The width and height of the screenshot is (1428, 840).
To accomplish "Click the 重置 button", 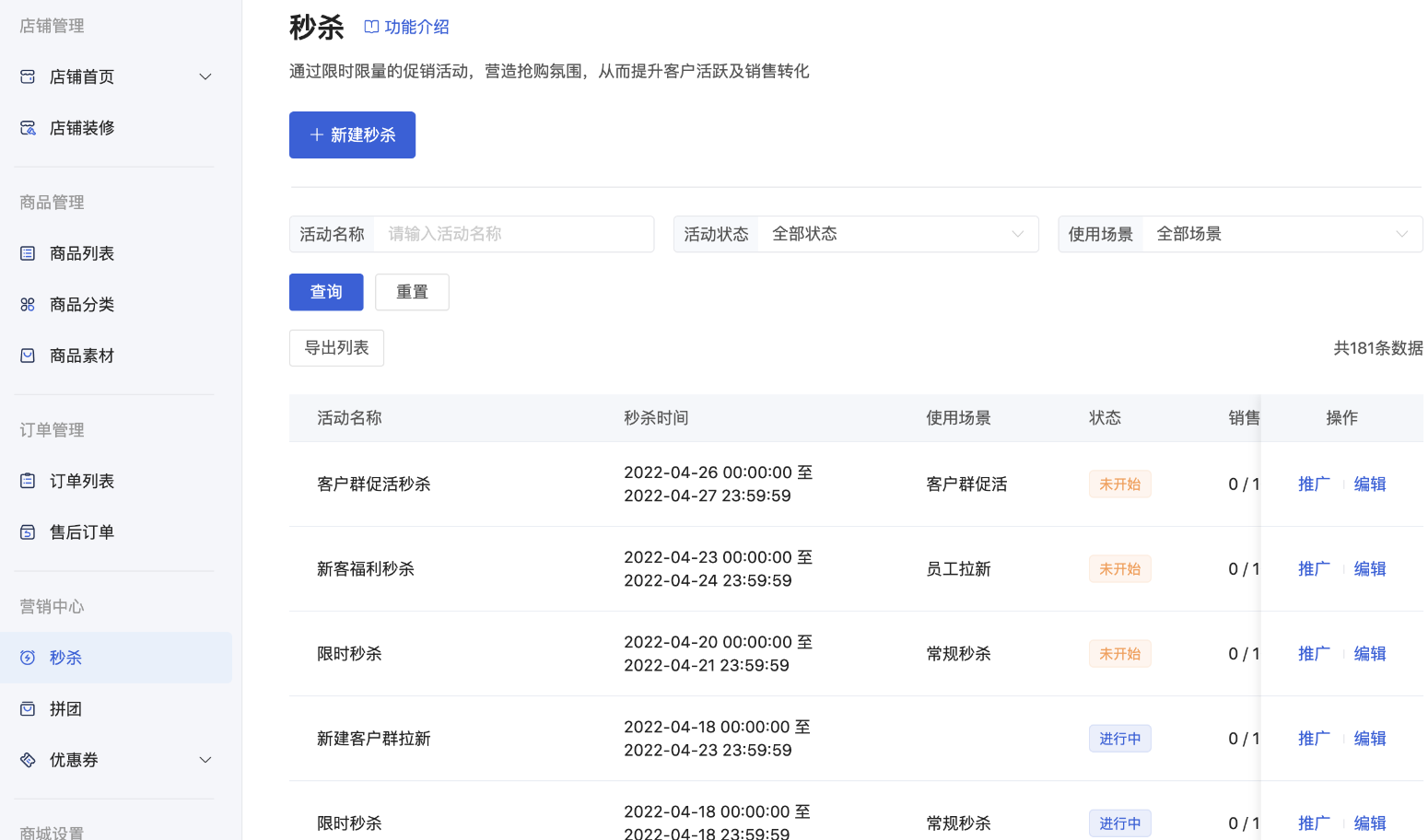I will coord(412,292).
